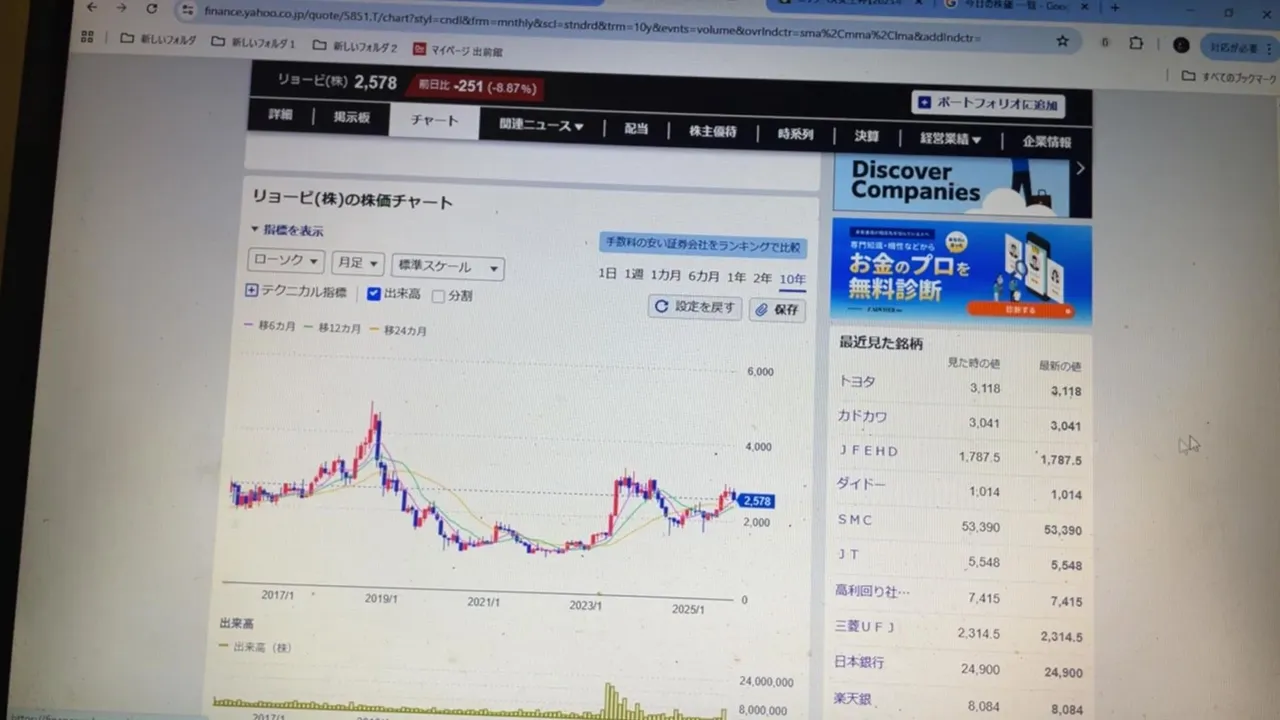1280x720 pixels.
Task: Select the 6カ月 range
Action: pos(704,276)
